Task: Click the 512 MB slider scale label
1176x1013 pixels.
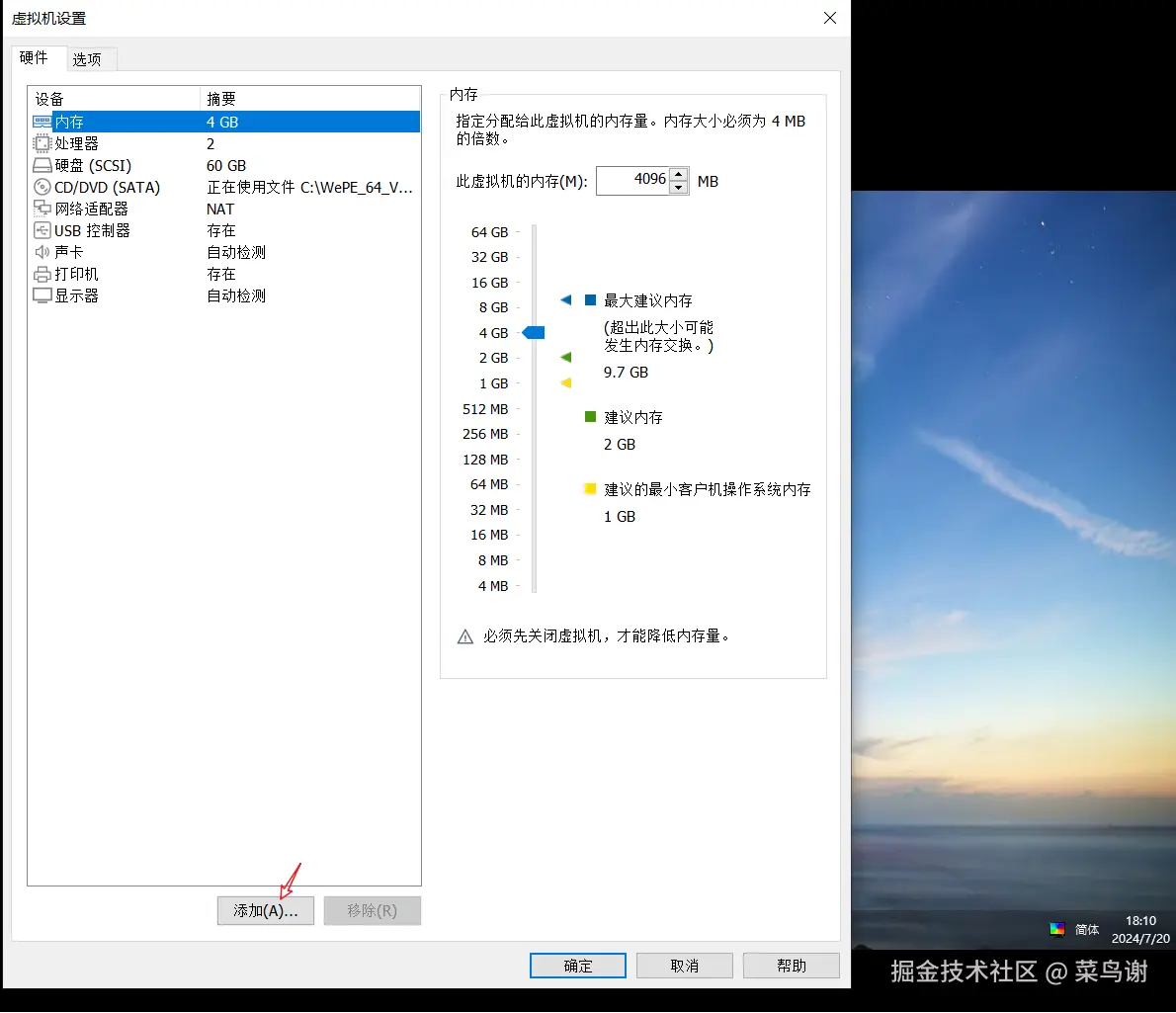Action: click(485, 408)
